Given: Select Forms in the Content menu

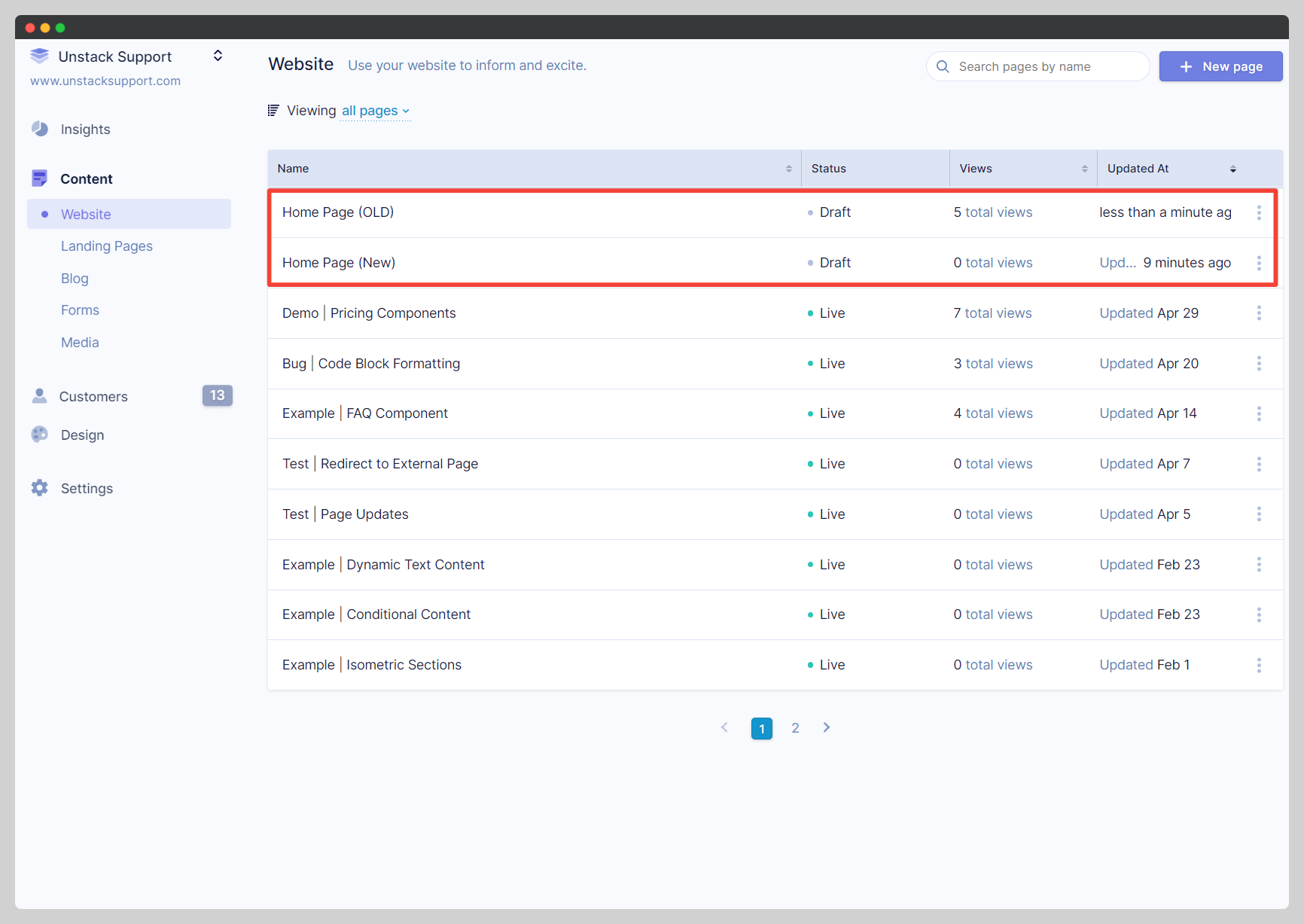Looking at the screenshot, I should tap(80, 310).
